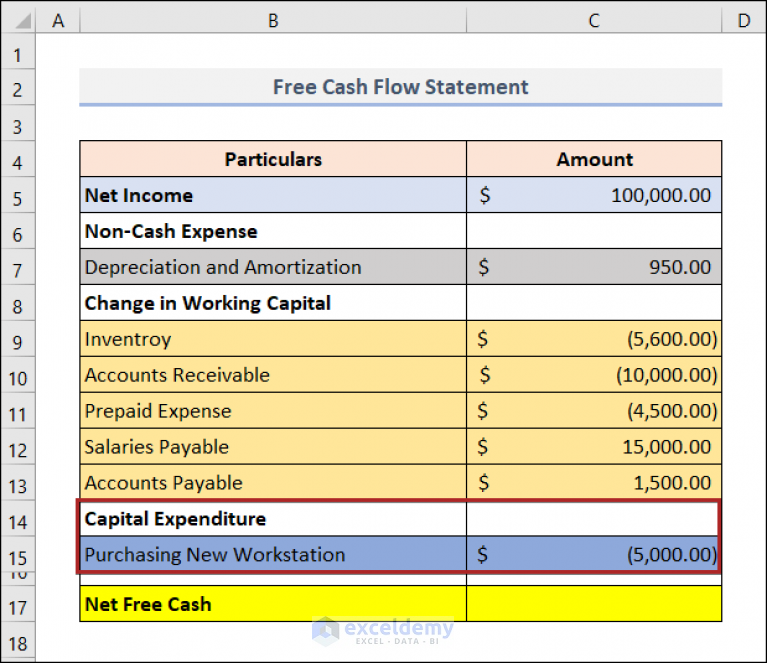Select the Net Income cell

tap(273, 196)
